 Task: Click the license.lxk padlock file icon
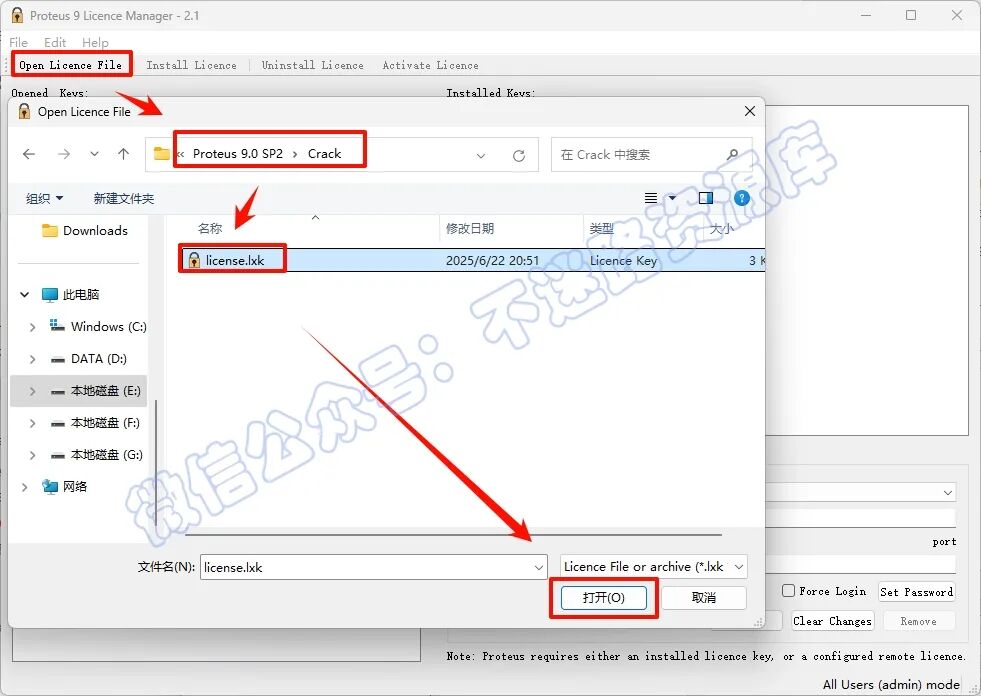pos(194,260)
